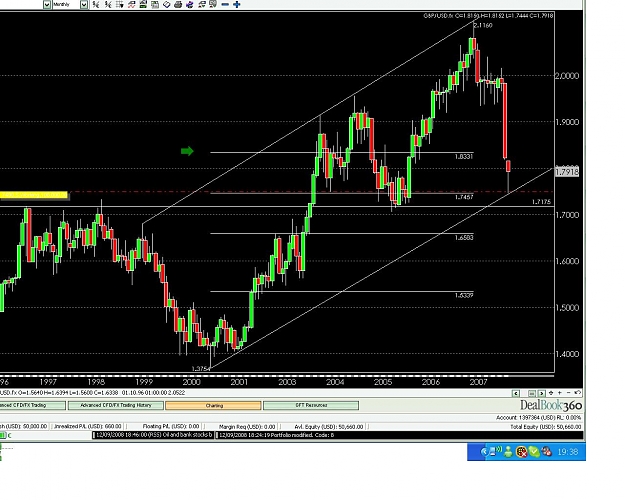
Task: Select the Charting tab
Action: 214,406
